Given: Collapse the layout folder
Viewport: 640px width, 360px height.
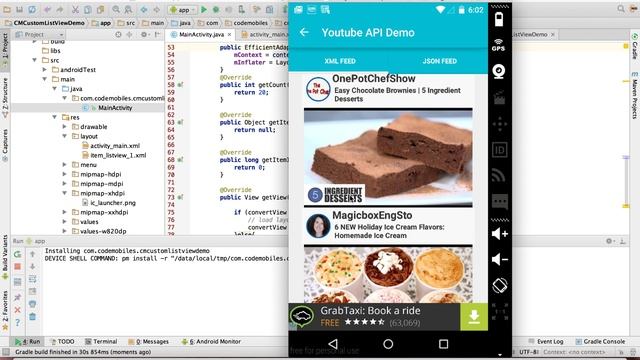Looking at the screenshot, I should coord(64,136).
